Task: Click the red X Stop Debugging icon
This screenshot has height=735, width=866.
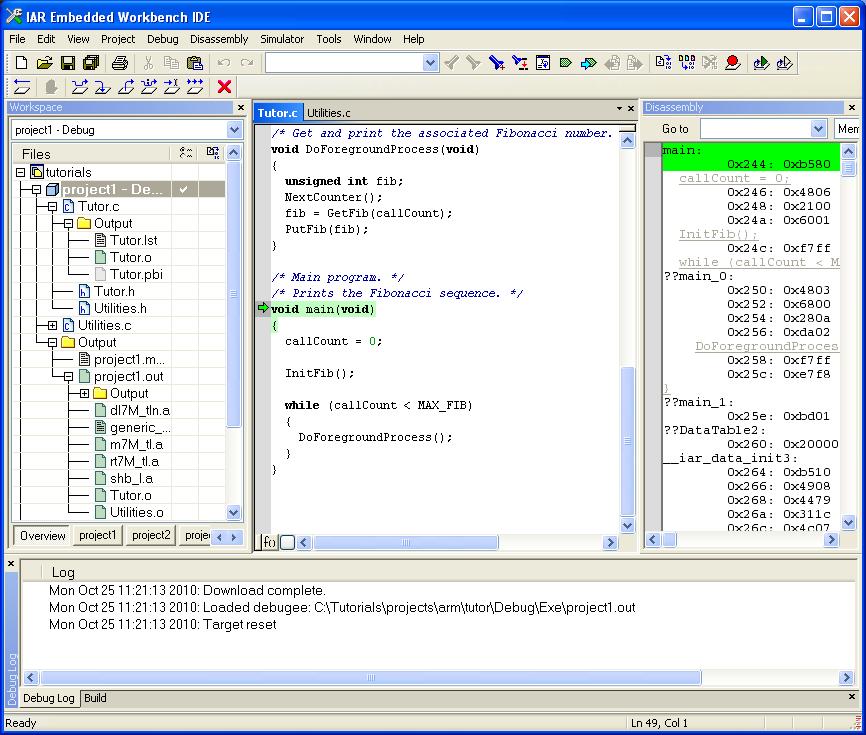Action: pos(224,87)
